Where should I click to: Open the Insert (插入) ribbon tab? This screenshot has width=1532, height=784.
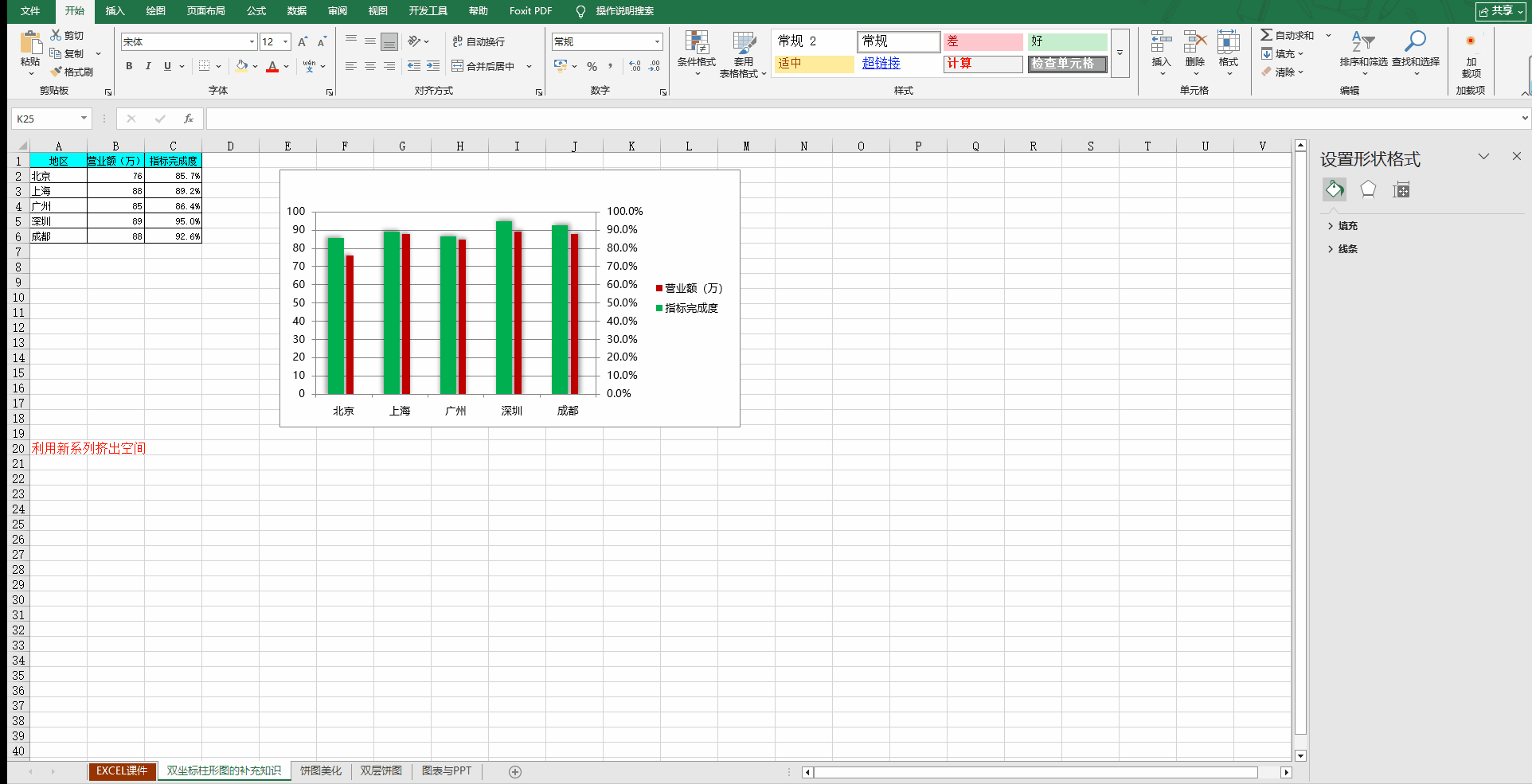click(115, 11)
